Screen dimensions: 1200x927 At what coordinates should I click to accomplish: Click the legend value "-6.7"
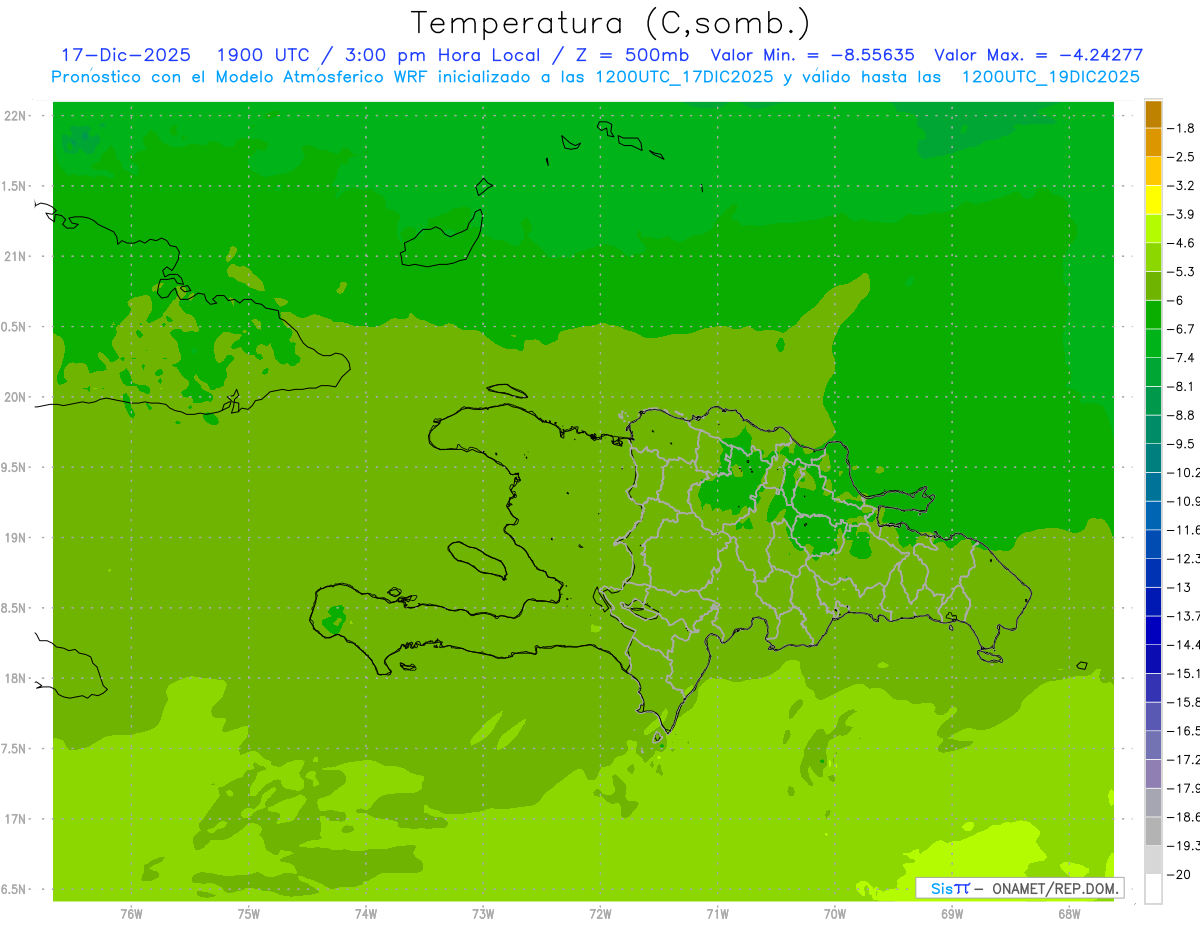click(x=1181, y=329)
